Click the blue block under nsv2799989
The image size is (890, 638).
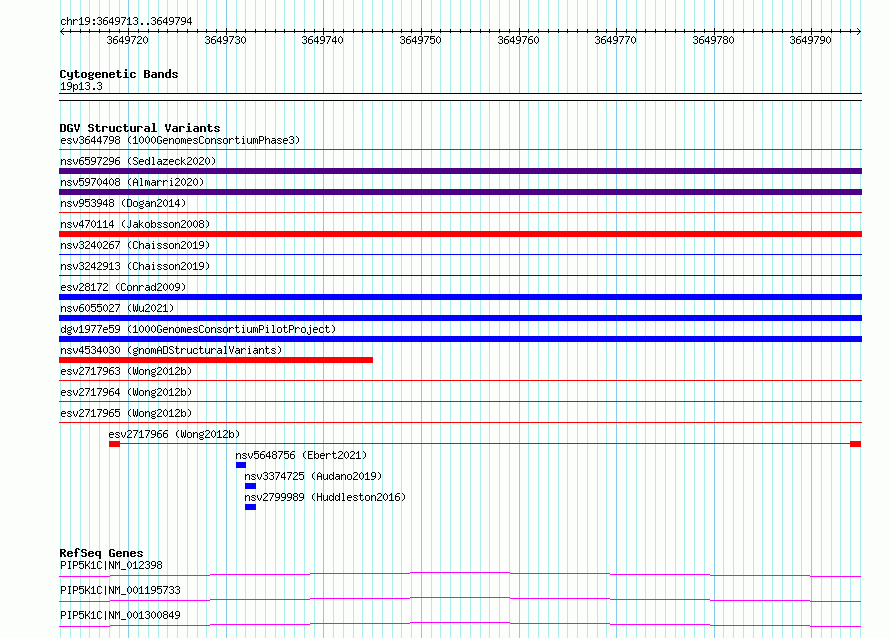(250, 507)
